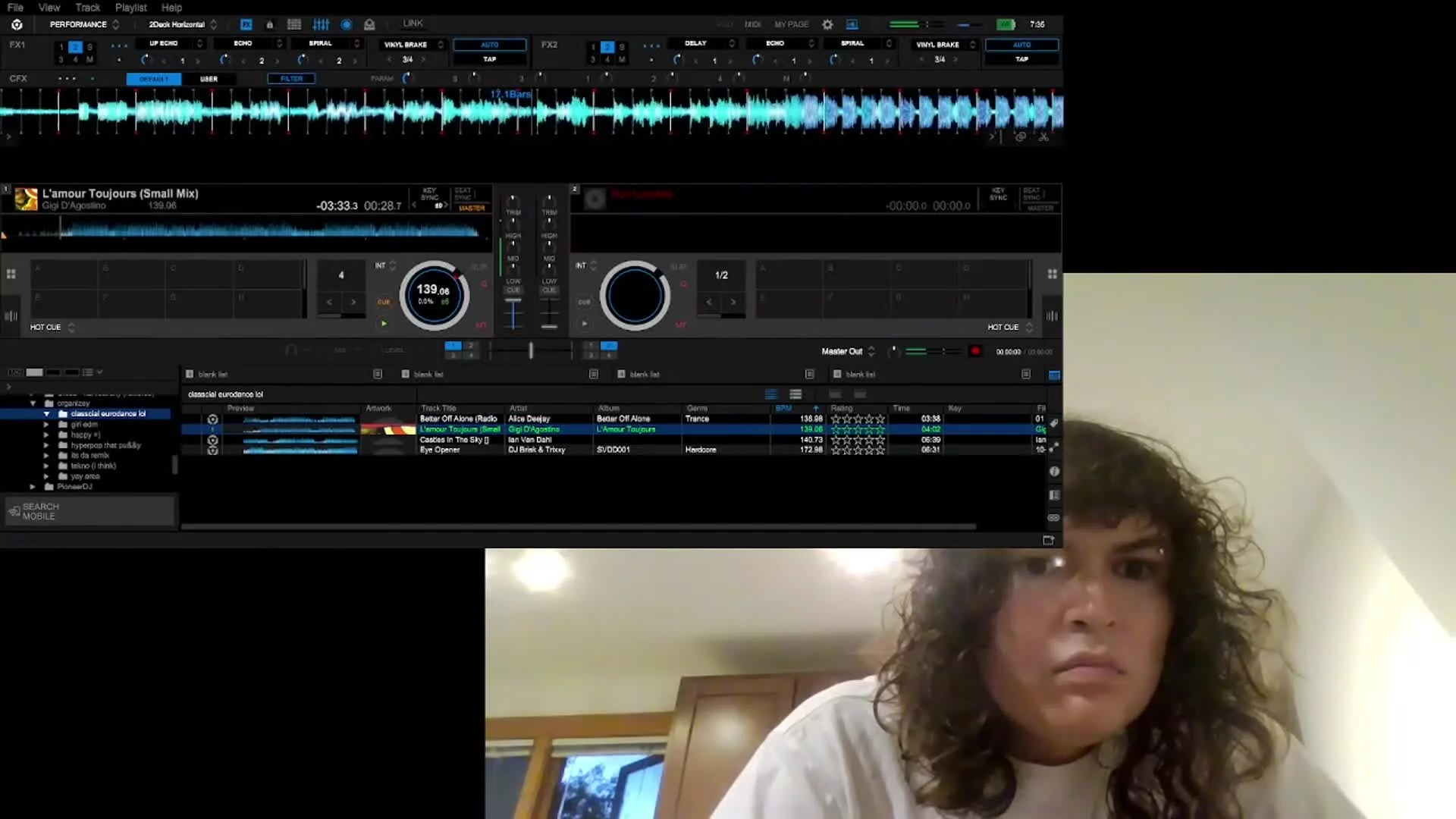Image resolution: width=1456 pixels, height=819 pixels.
Task: Toggle deck 1 MASTER button
Action: tap(472, 208)
